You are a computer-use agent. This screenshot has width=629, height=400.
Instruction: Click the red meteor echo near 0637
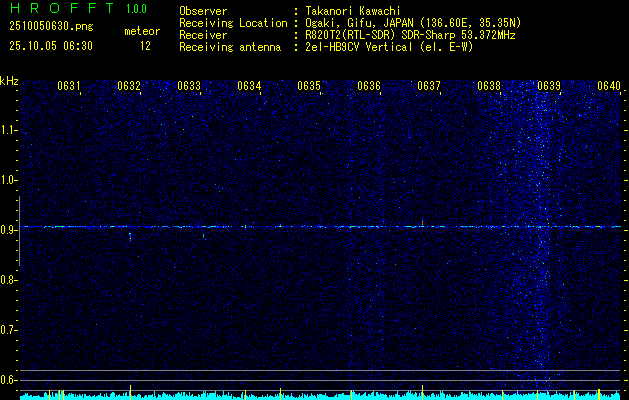422,221
